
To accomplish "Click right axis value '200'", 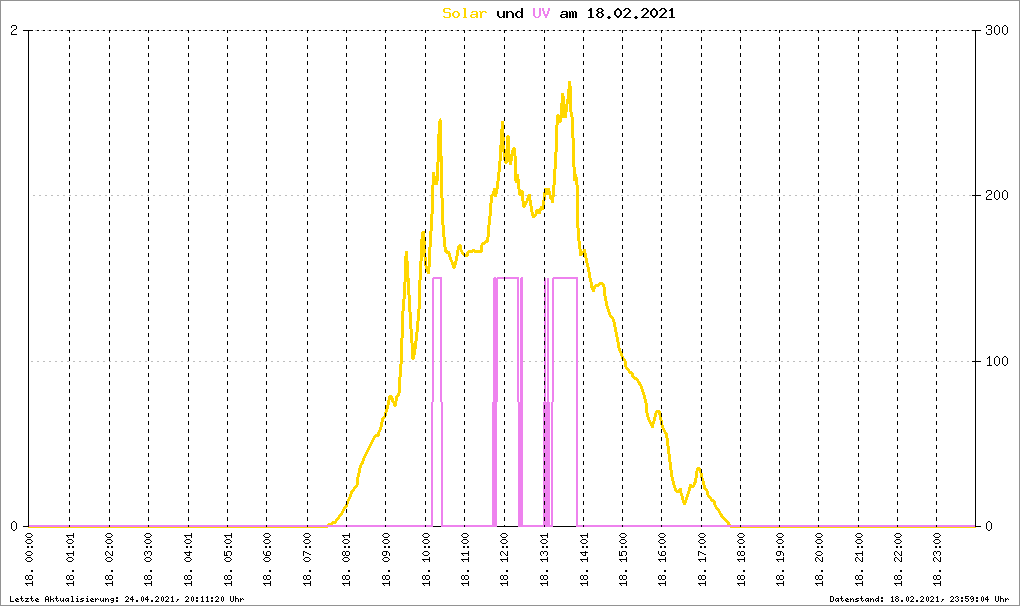I will (997, 195).
